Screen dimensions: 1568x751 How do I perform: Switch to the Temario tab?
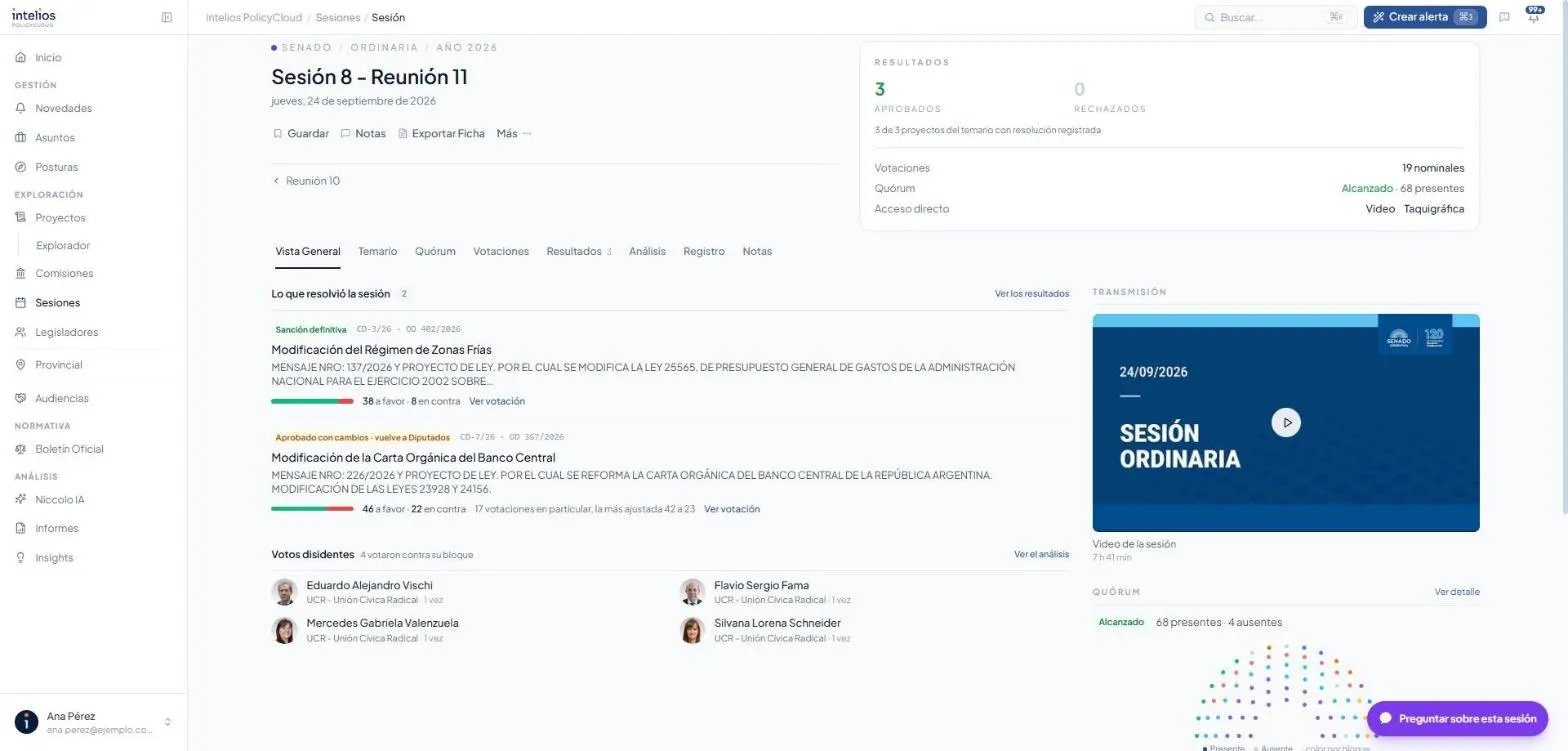pos(378,251)
